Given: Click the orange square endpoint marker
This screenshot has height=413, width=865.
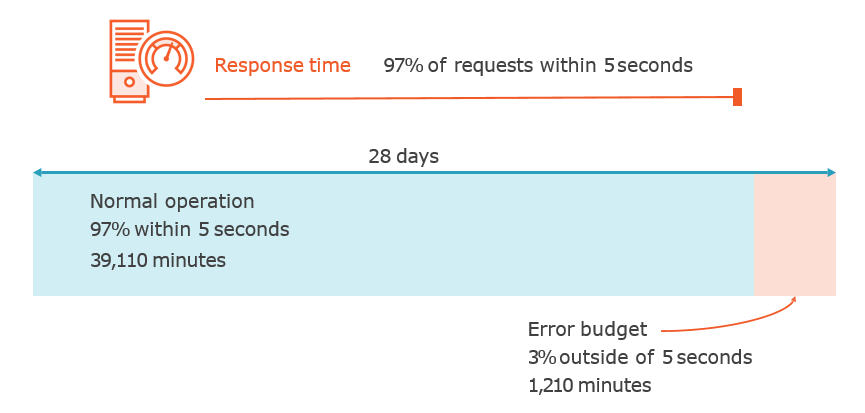Looking at the screenshot, I should click(737, 96).
